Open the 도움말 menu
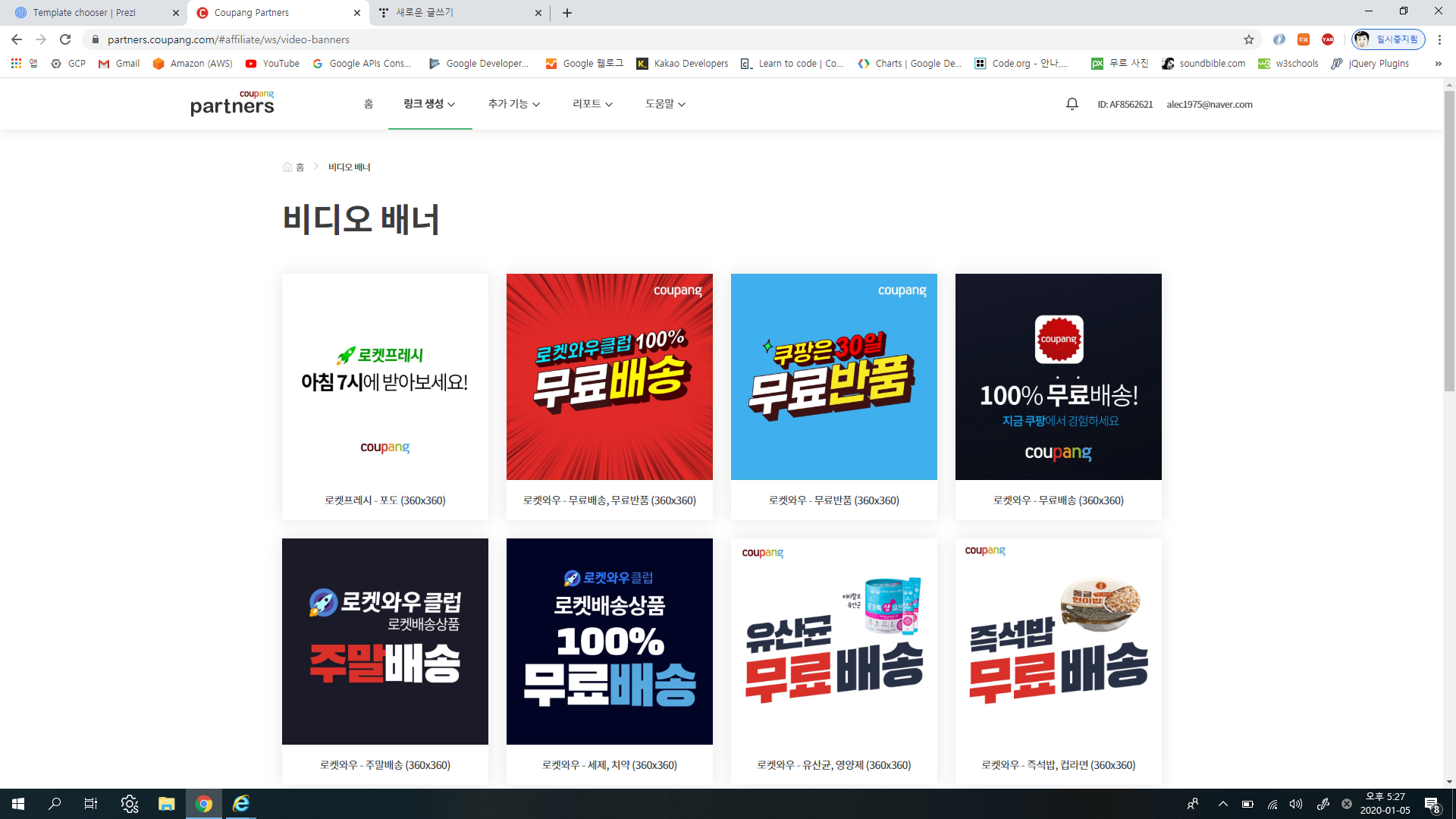 665,104
